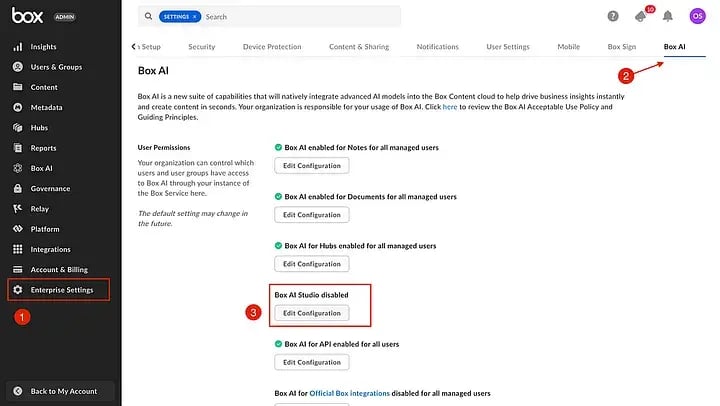Click the green check for Notes status
This screenshot has height=406, width=720.
pos(278,147)
